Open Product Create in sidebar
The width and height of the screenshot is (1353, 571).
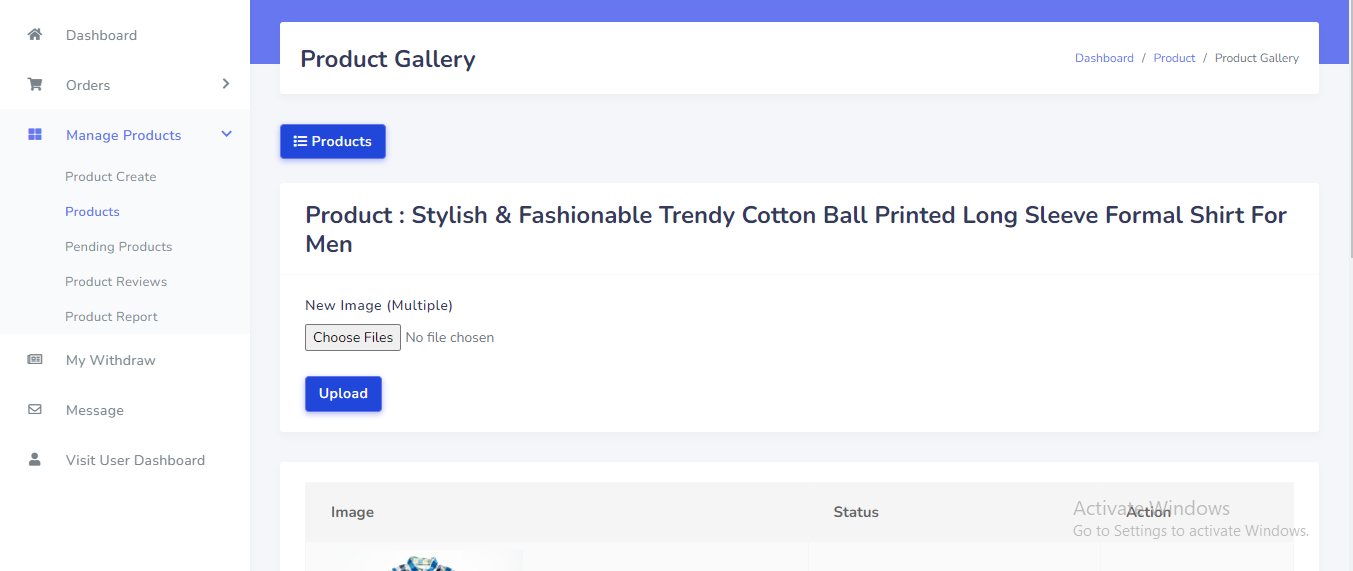(x=111, y=177)
